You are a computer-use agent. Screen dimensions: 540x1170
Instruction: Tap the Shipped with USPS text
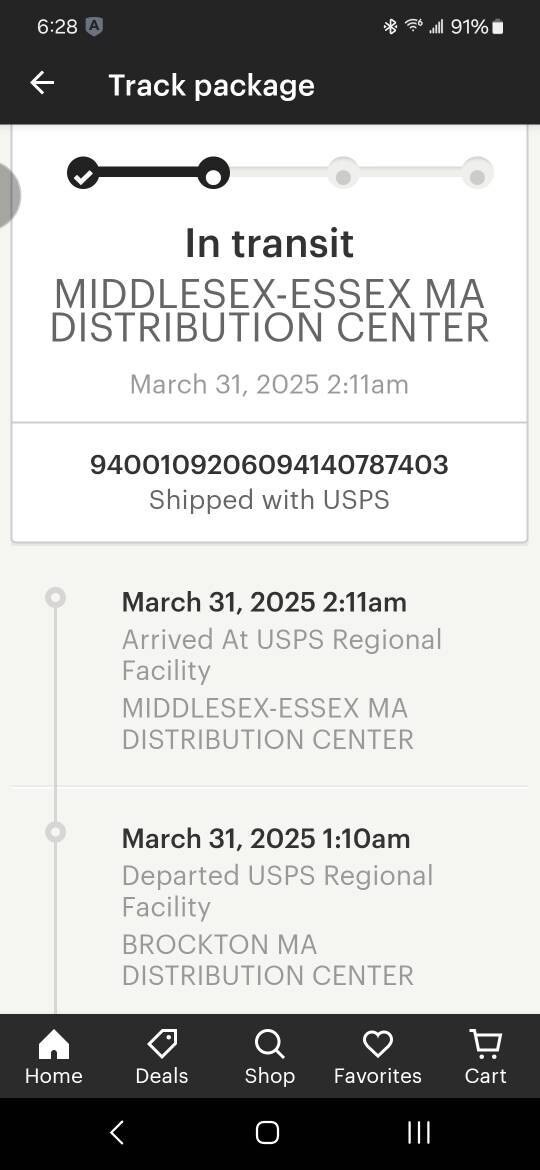[x=269, y=499]
